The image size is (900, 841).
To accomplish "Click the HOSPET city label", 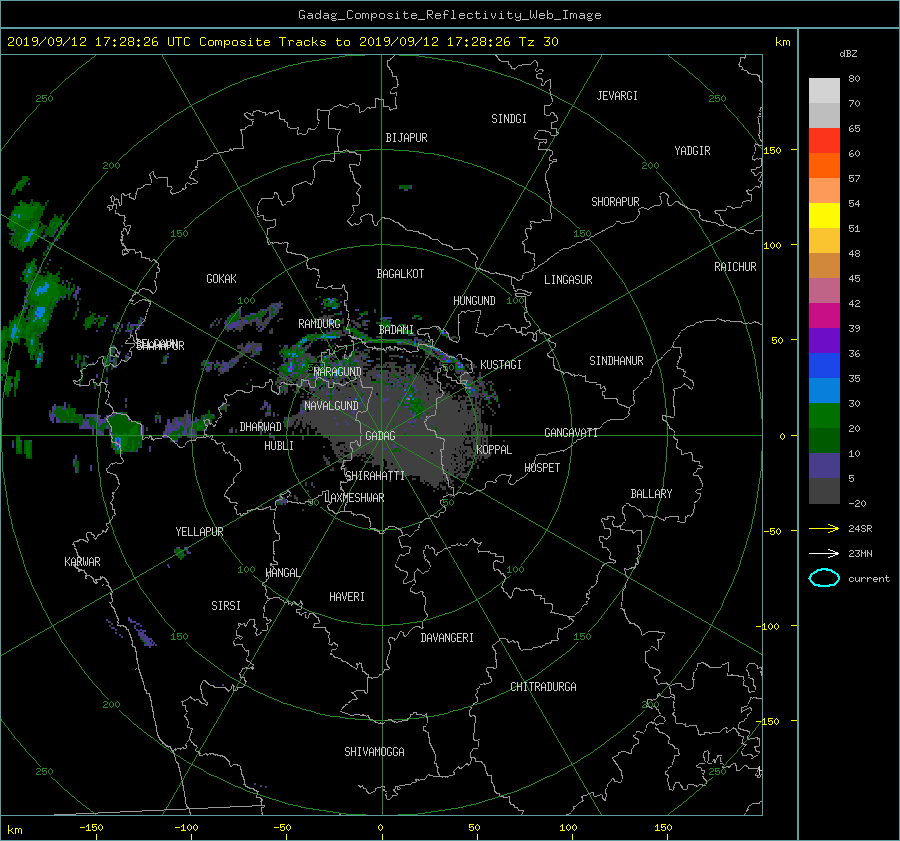I will tap(542, 468).
